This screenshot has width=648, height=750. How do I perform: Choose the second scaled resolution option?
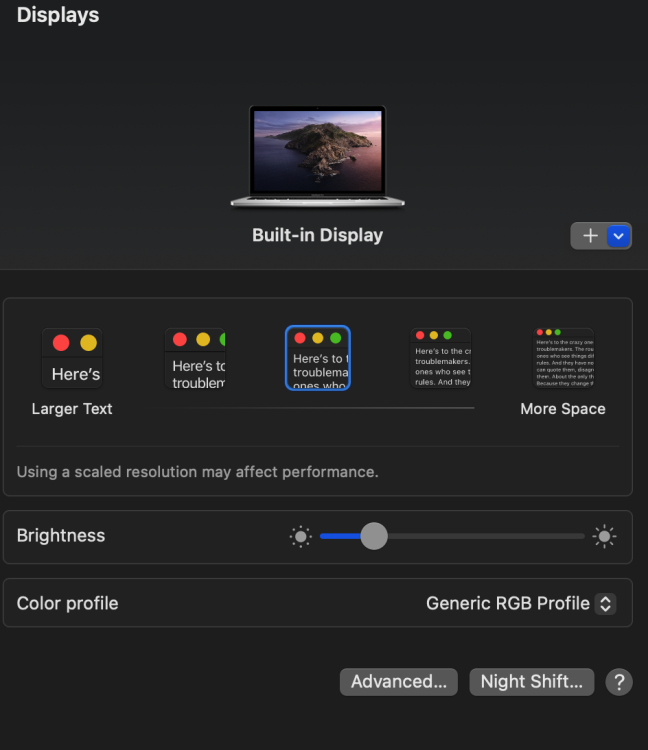(x=195, y=358)
